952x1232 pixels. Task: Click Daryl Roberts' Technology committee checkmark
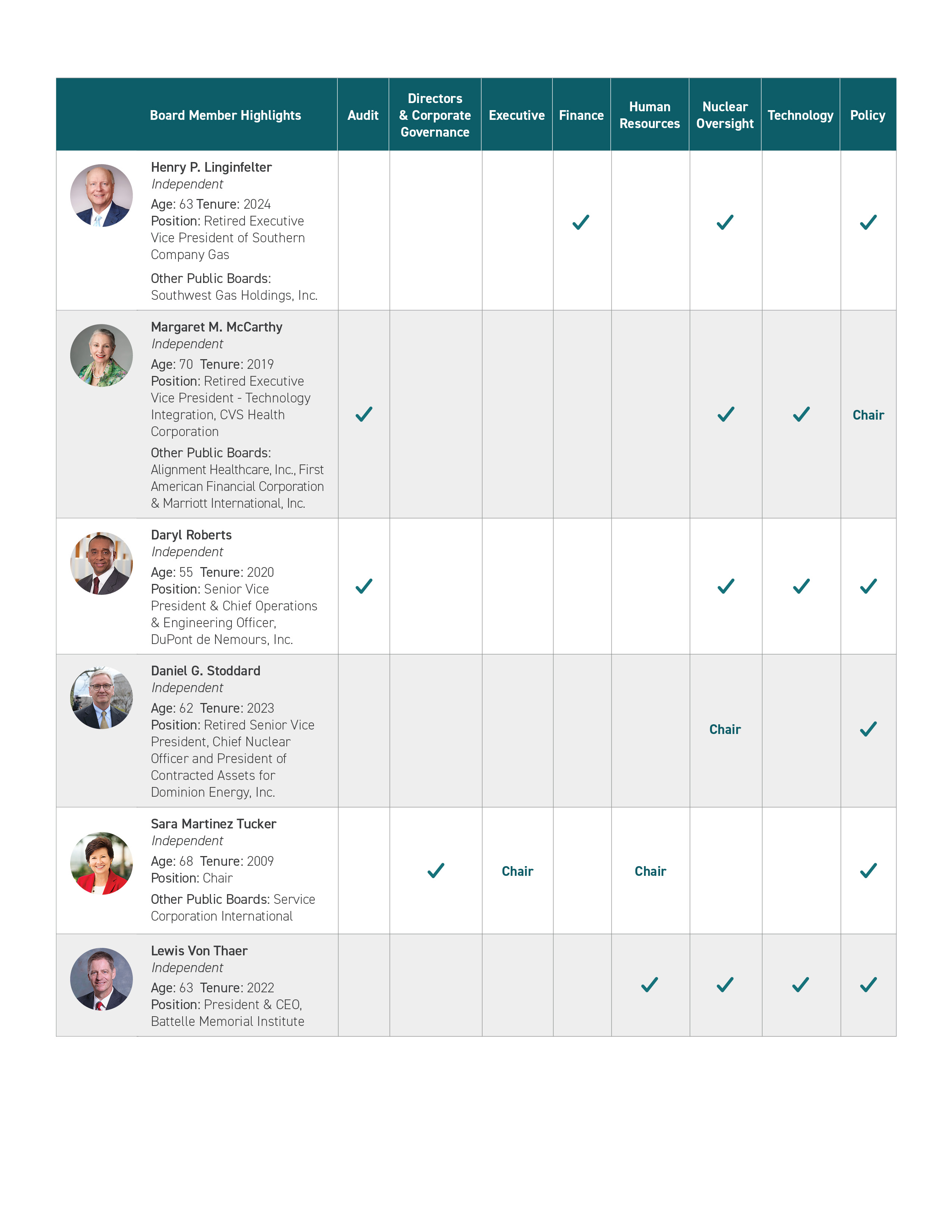click(801, 587)
